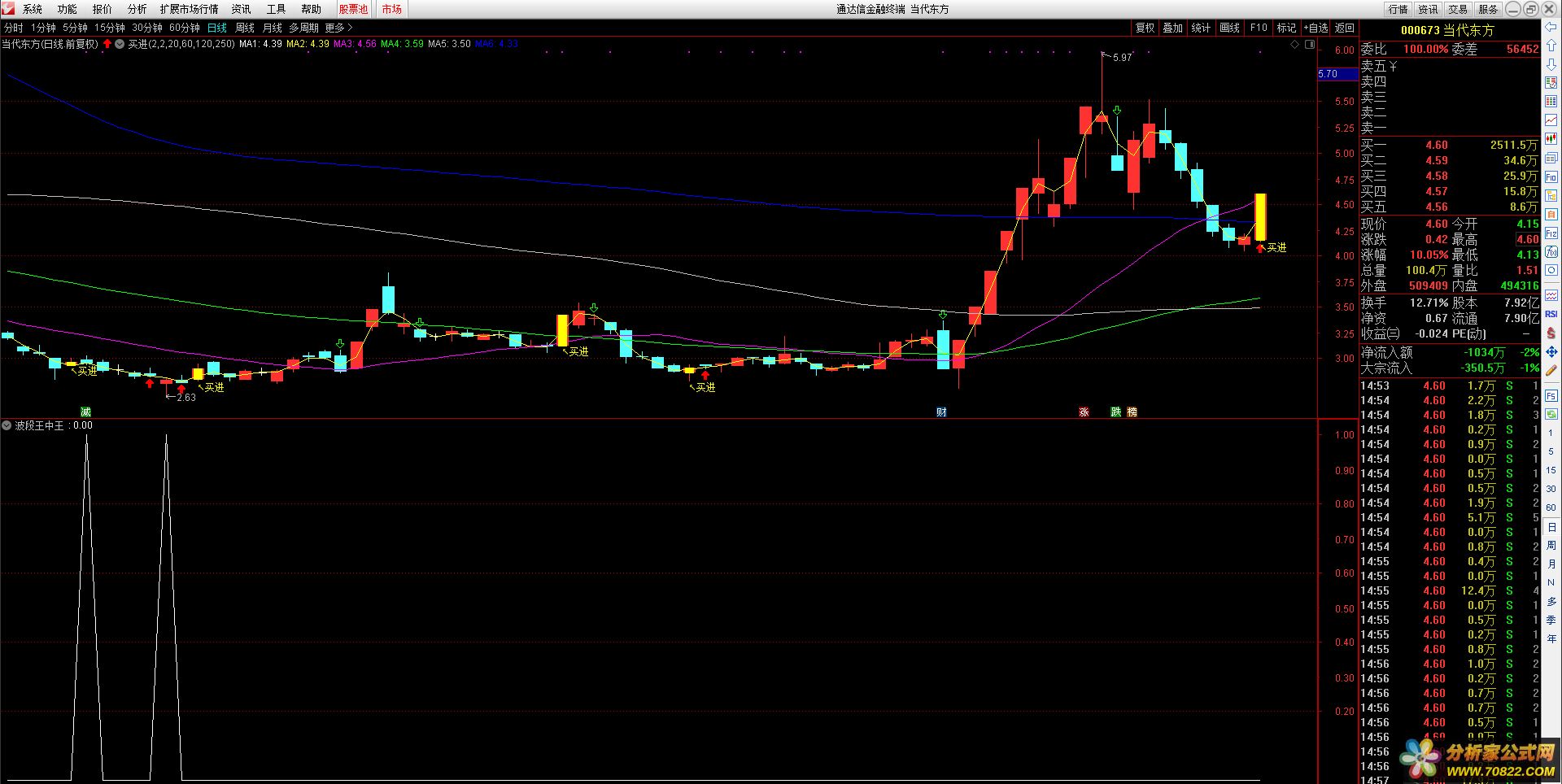
Task: Click the 财 marker below the chart
Action: [x=941, y=412]
